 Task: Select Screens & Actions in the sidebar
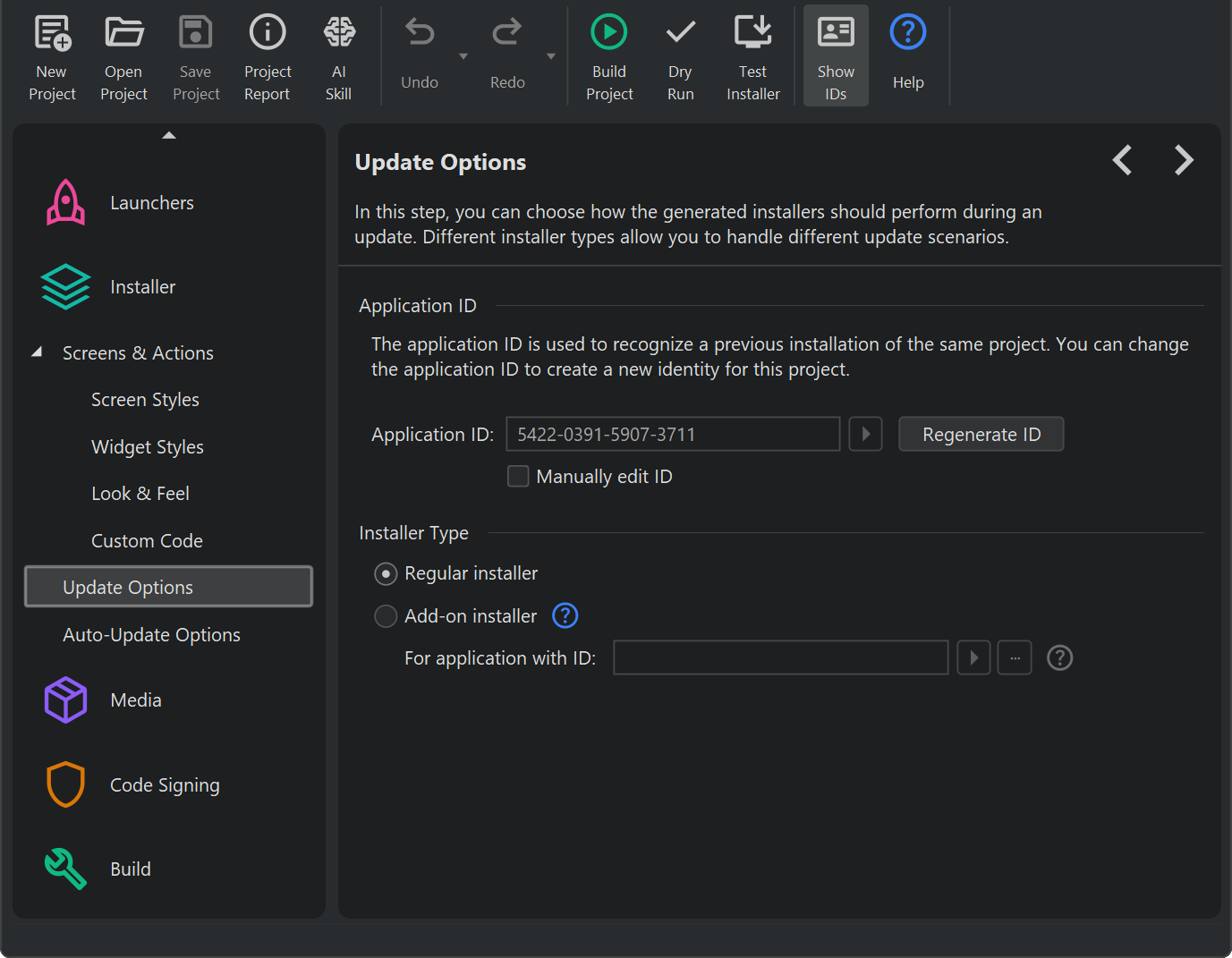coord(138,353)
